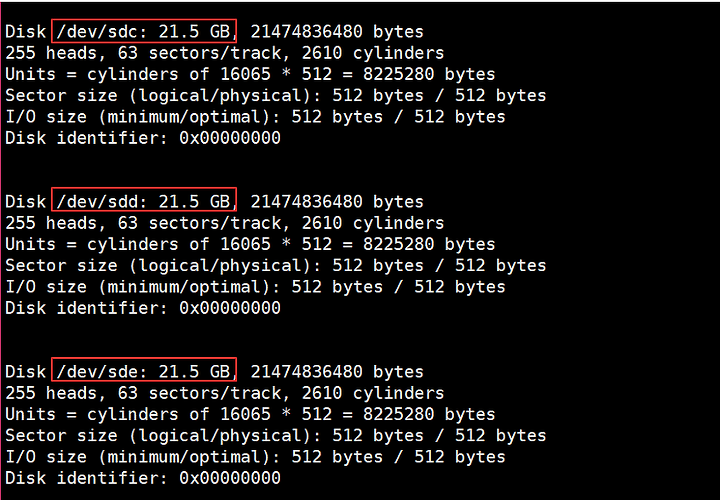Click 21474836480 bytes on the sdd line

(x=337, y=202)
